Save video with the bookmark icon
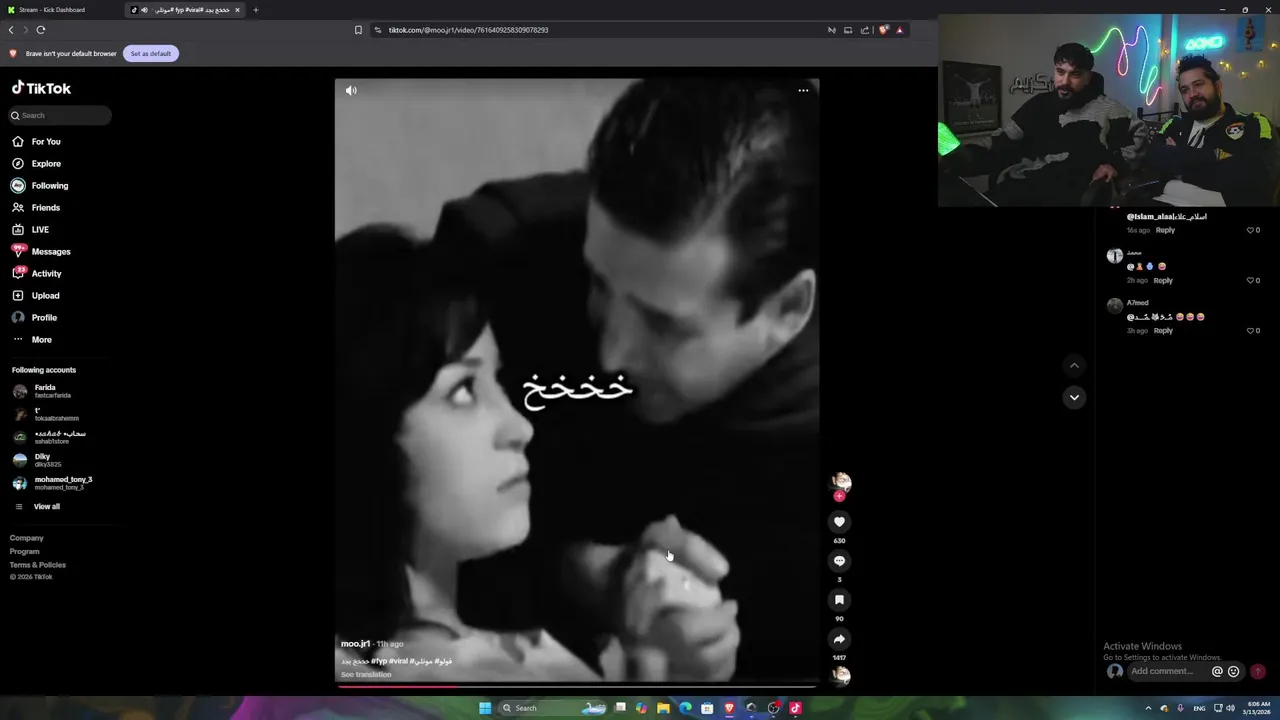 [839, 599]
